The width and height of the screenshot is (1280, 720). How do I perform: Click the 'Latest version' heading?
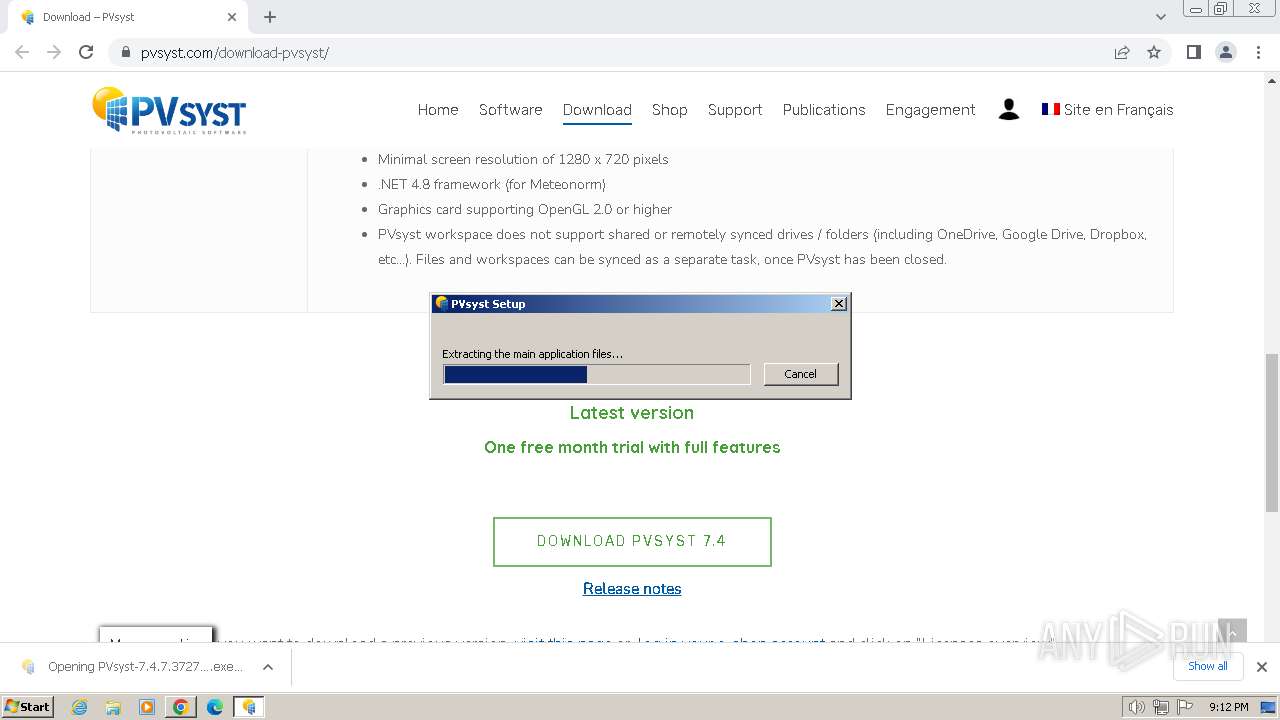[632, 413]
